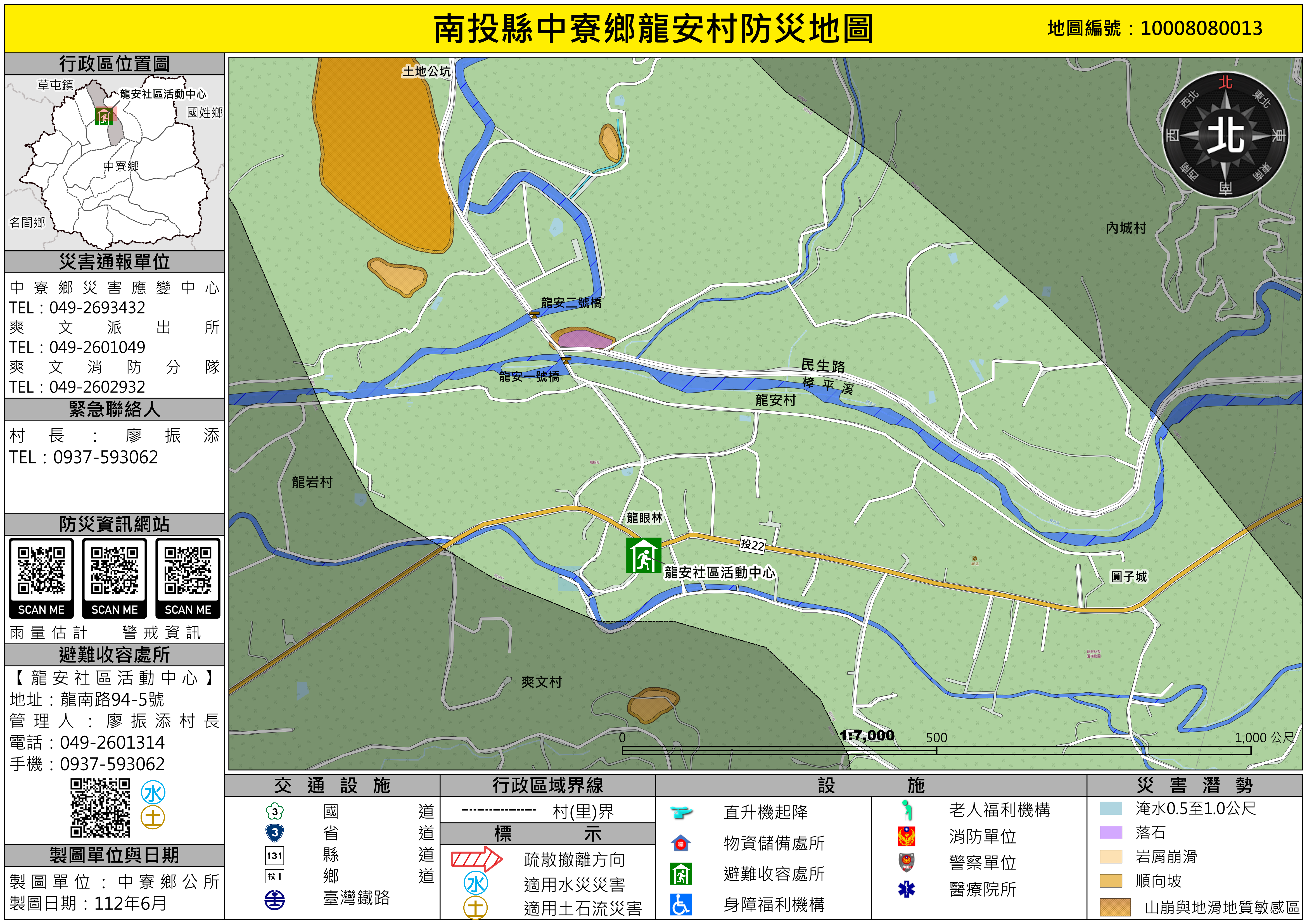Click the 龍安二號橋 bridge label
This screenshot has width=1307, height=924.
(571, 302)
